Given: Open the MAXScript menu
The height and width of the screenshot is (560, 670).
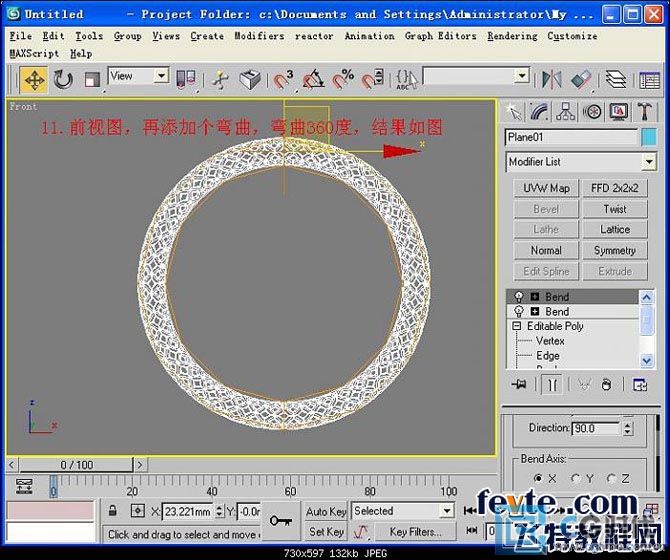Looking at the screenshot, I should 34,54.
